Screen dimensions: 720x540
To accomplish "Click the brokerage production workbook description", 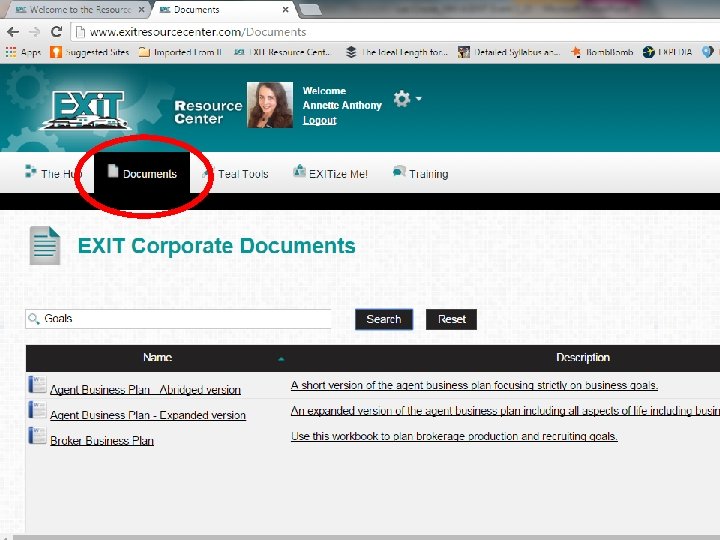I will [x=454, y=436].
